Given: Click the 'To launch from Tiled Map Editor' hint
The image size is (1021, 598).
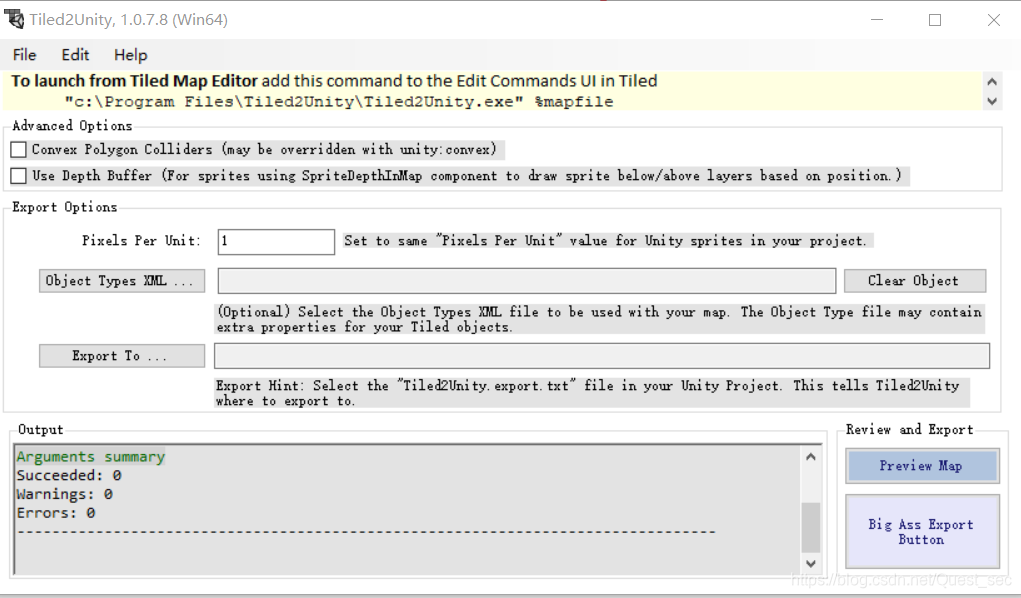Looking at the screenshot, I should [x=334, y=81].
